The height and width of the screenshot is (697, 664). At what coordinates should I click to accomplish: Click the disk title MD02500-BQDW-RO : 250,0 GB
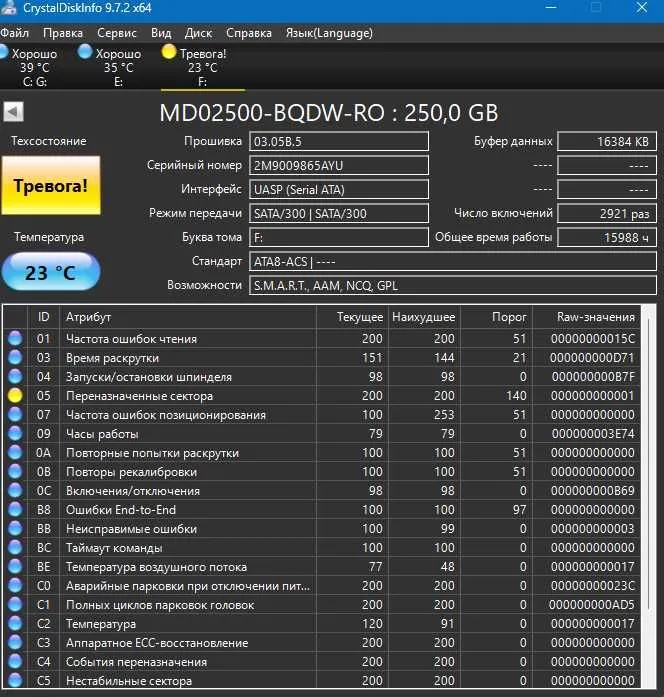pyautogui.click(x=329, y=113)
